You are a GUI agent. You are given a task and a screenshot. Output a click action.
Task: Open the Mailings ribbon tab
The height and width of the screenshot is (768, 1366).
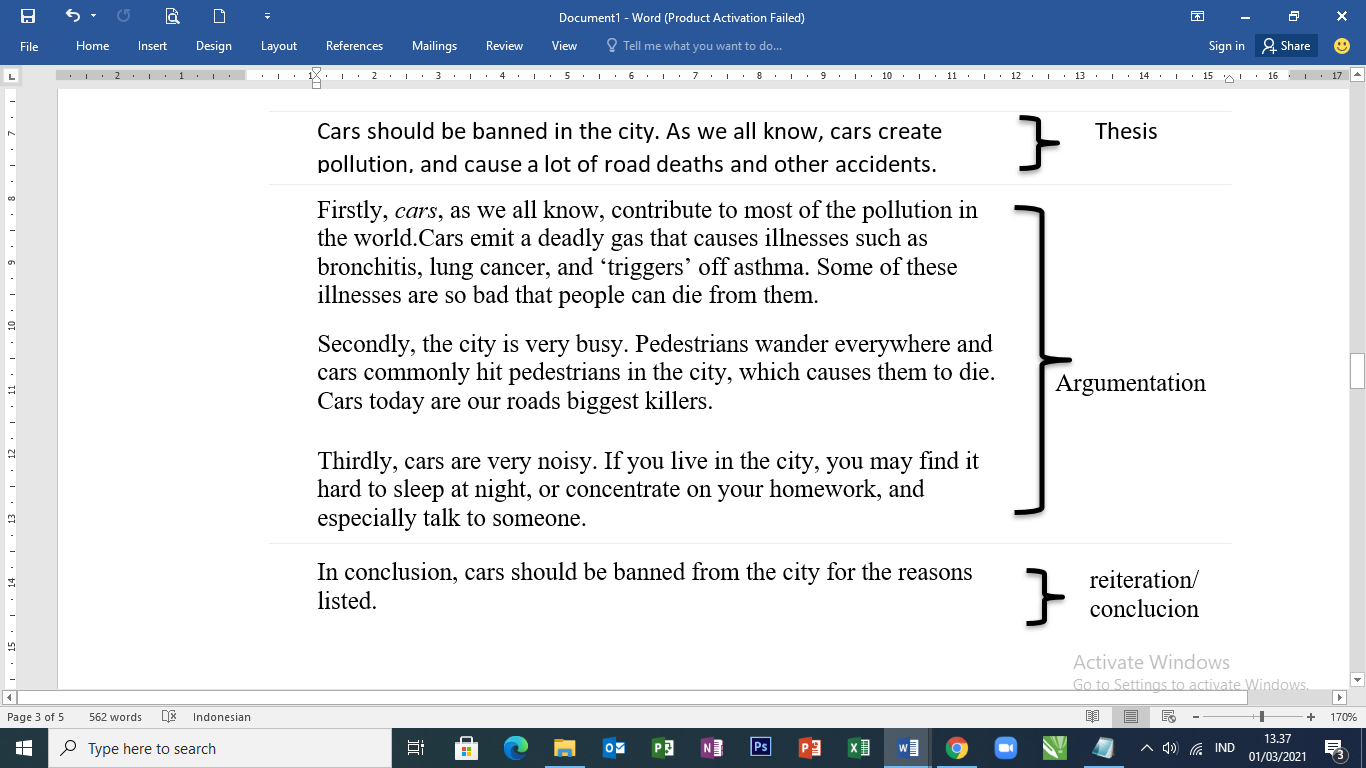pos(434,46)
